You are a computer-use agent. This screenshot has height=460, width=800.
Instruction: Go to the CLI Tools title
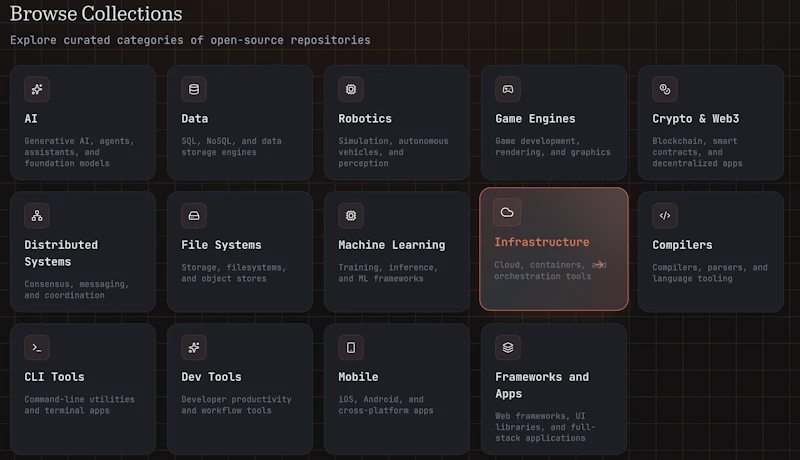tap(55, 377)
